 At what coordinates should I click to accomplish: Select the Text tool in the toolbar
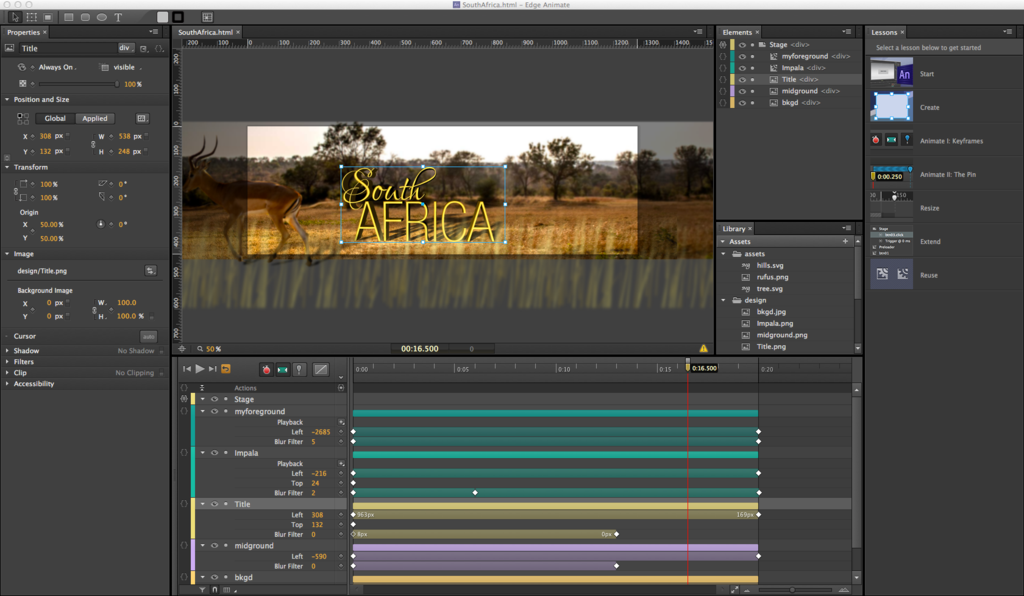118,17
